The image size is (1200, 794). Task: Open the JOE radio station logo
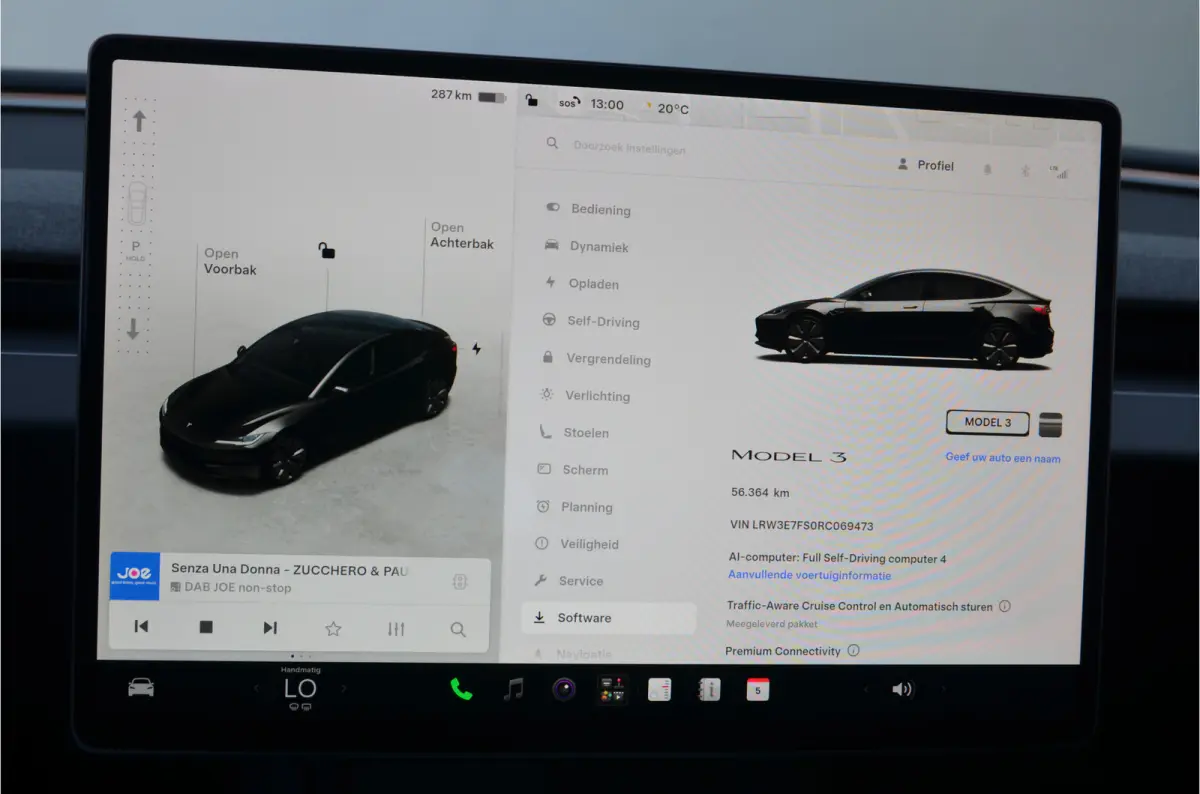(x=135, y=576)
